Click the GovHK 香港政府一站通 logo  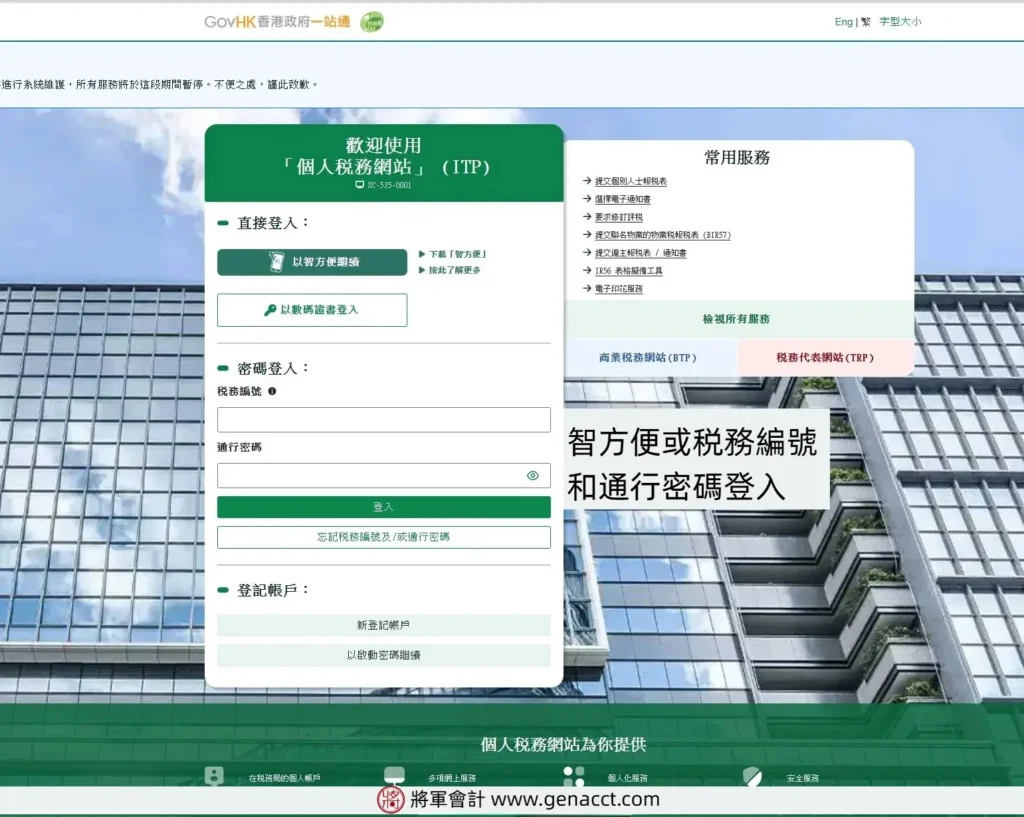[277, 22]
